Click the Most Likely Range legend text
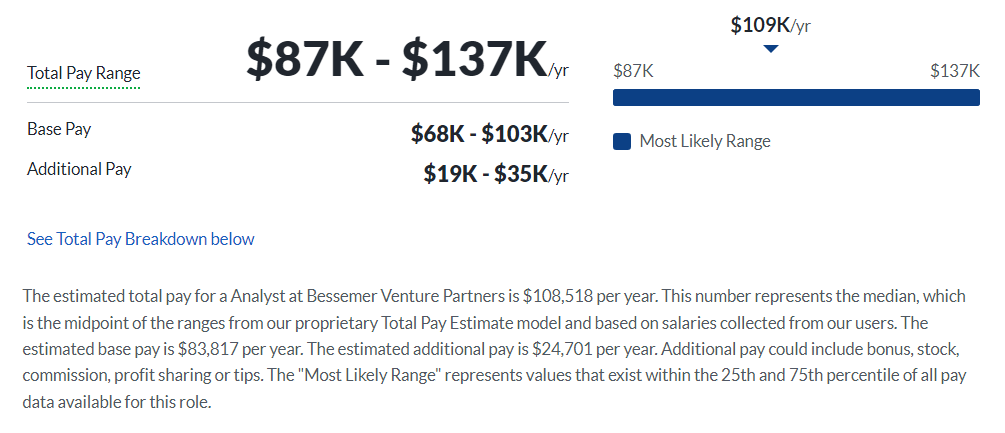 pos(705,141)
